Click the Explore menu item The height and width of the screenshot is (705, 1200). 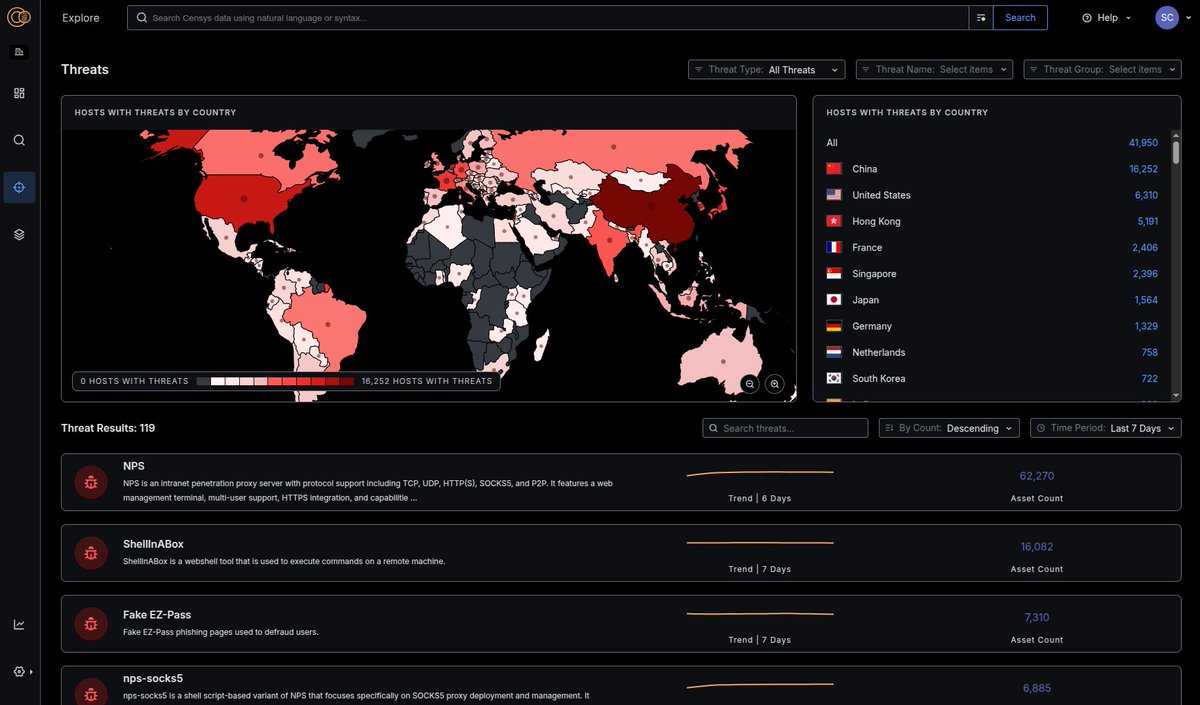[x=80, y=17]
